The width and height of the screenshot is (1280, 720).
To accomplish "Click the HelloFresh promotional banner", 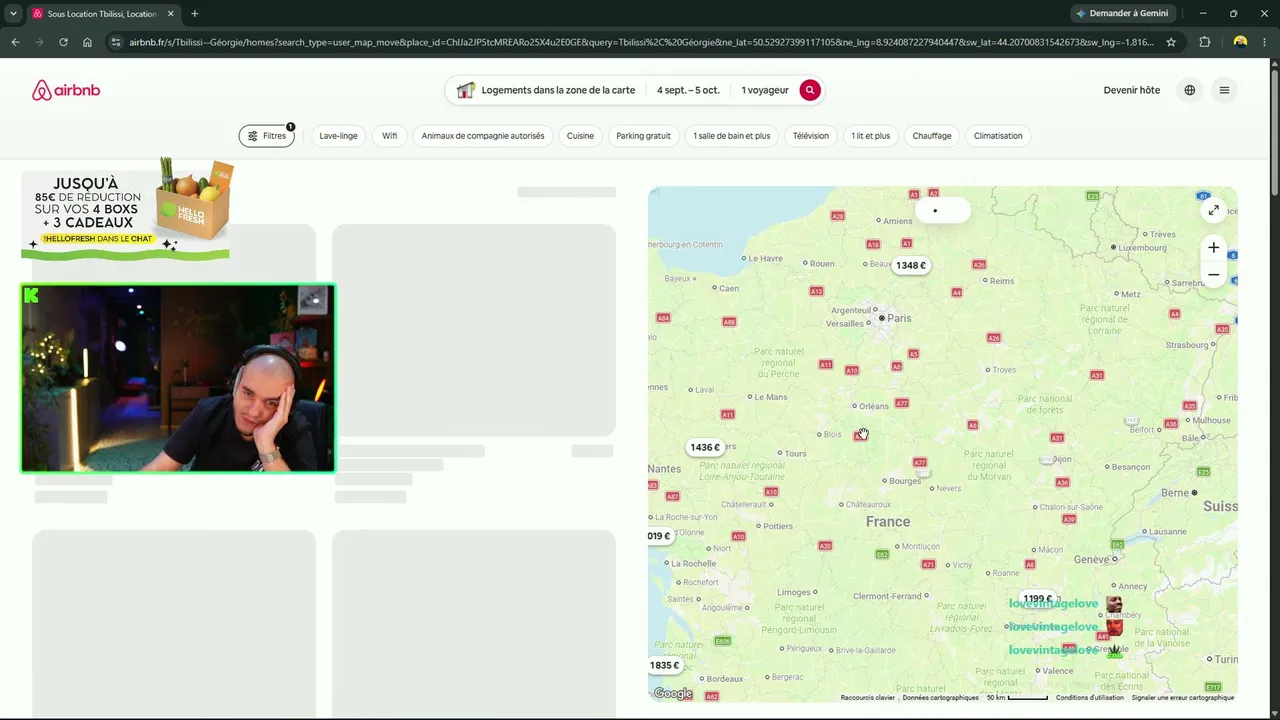I will point(127,209).
